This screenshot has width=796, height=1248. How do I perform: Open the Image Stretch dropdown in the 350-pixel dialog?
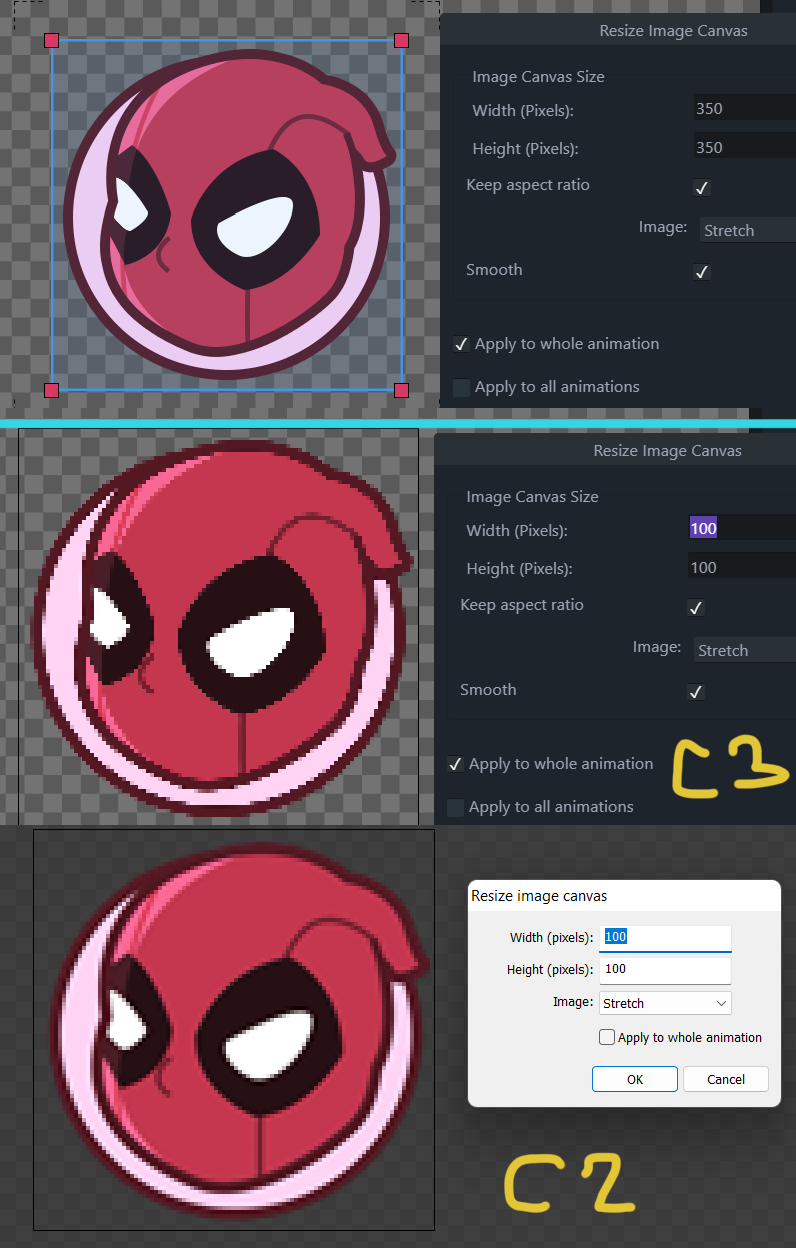[747, 230]
